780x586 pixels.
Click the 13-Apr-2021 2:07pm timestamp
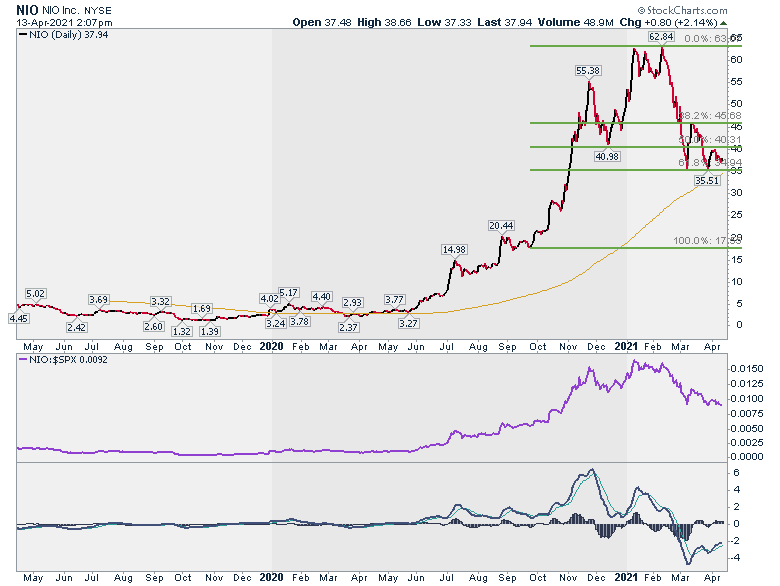click(x=64, y=23)
